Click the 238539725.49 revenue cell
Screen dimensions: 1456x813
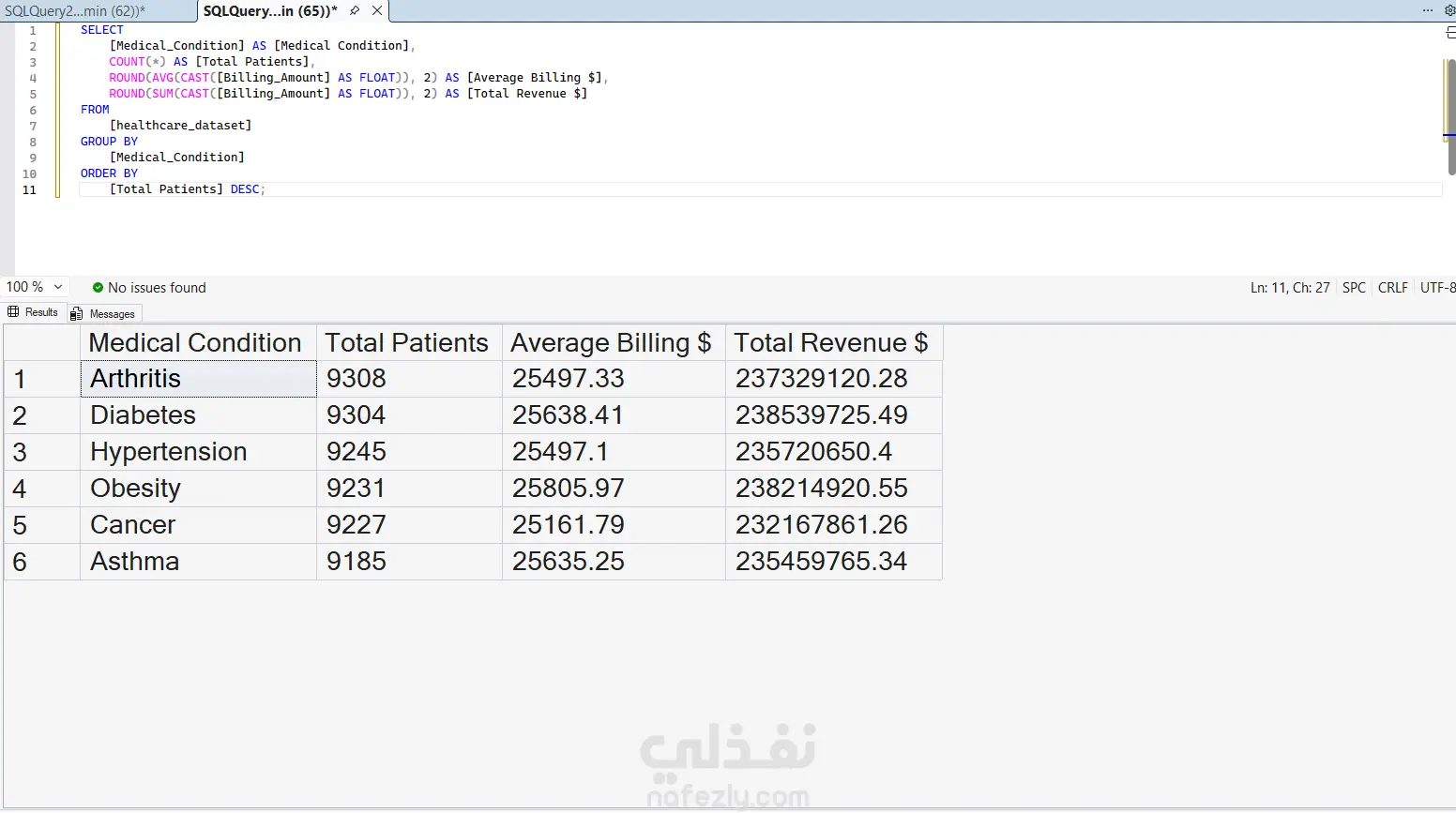click(x=833, y=415)
